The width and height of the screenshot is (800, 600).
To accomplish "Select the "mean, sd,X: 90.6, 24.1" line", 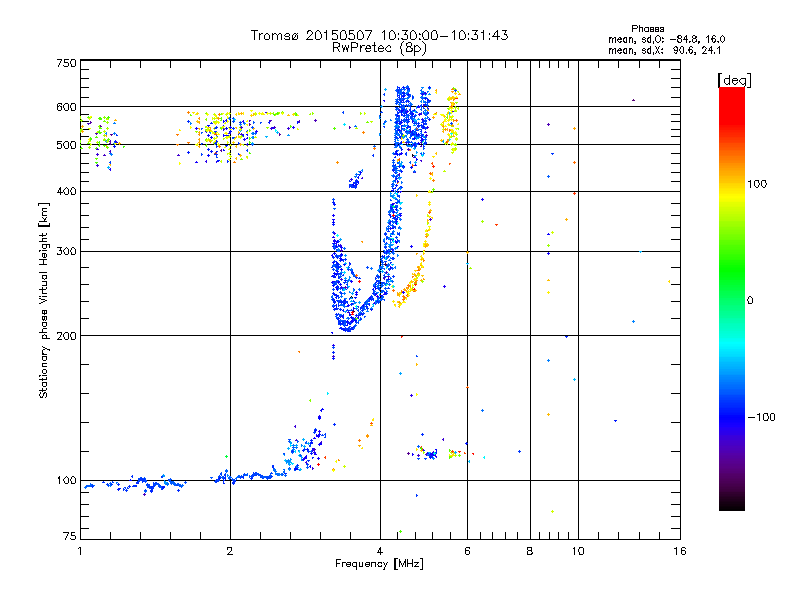I will (x=664, y=51).
